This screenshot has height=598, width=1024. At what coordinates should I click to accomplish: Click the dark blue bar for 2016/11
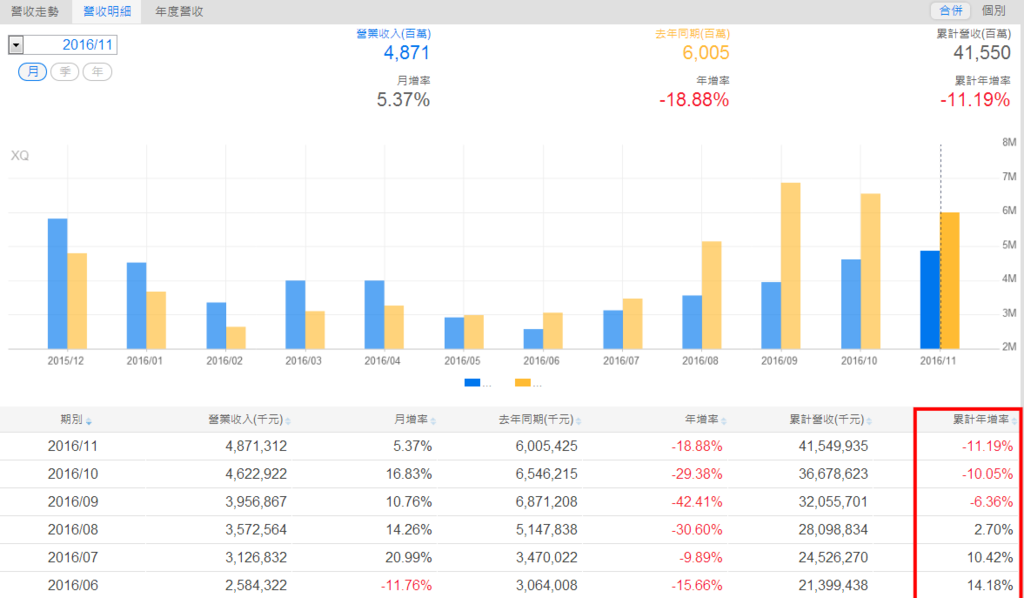[x=930, y=300]
